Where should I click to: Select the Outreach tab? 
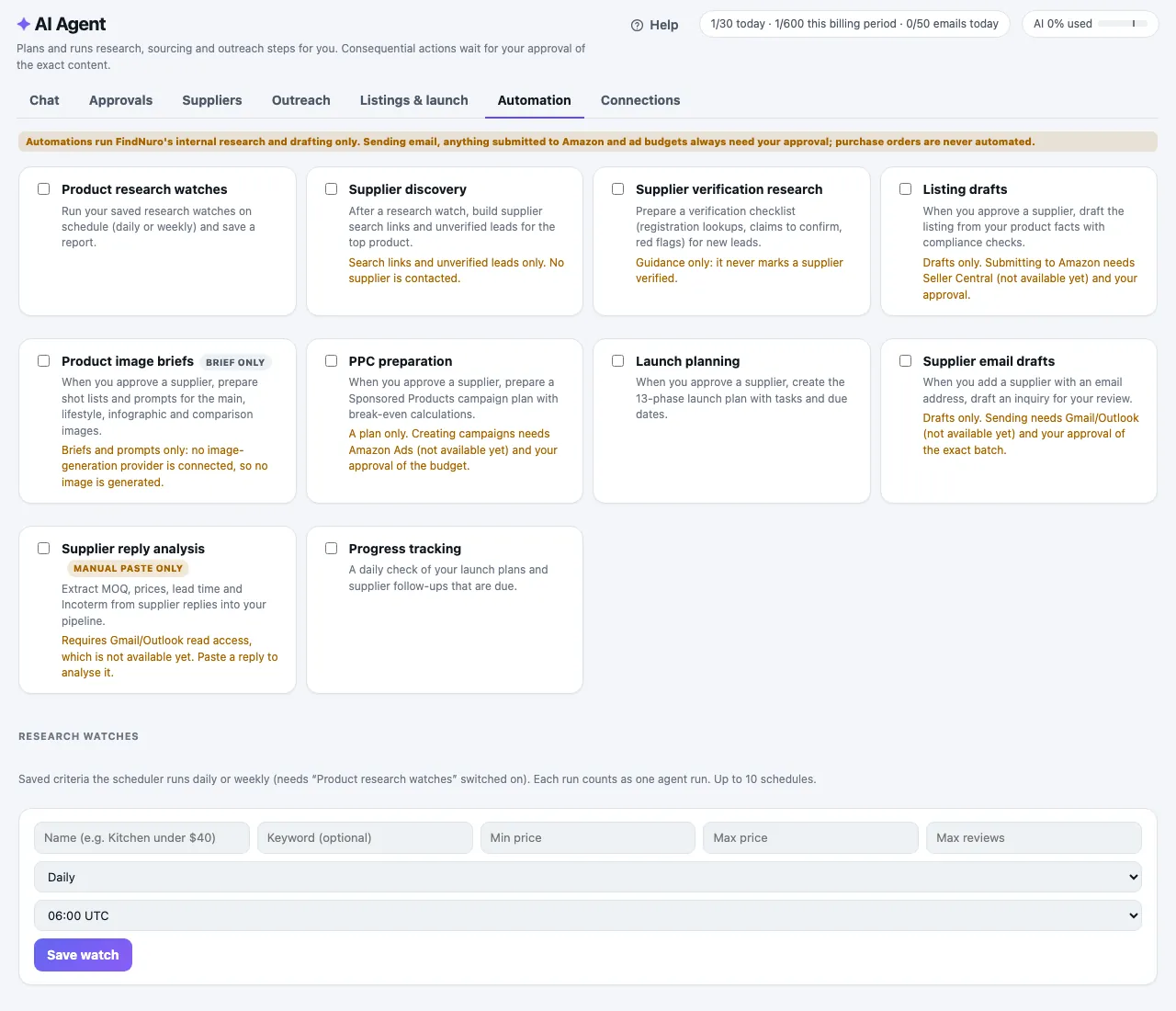[x=301, y=100]
